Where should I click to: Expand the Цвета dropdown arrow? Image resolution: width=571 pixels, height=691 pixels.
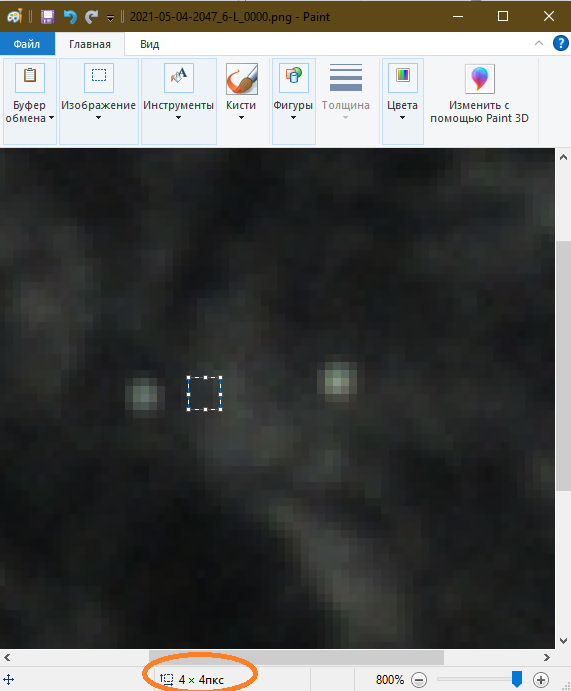click(402, 118)
